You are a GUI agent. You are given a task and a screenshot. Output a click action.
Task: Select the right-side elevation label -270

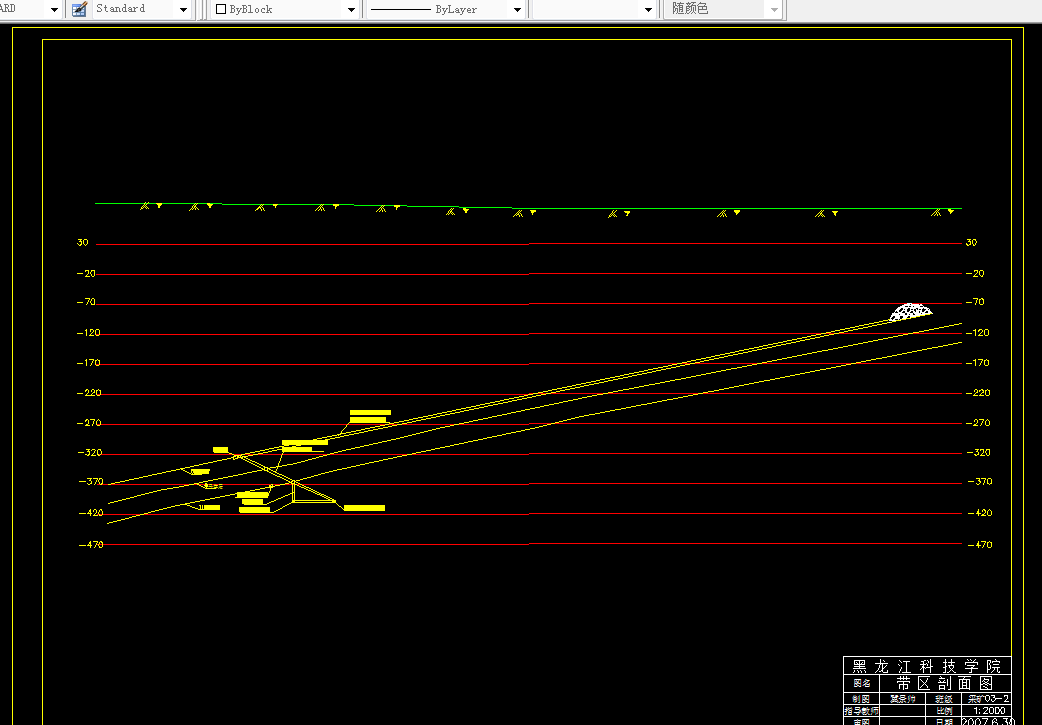click(978, 423)
